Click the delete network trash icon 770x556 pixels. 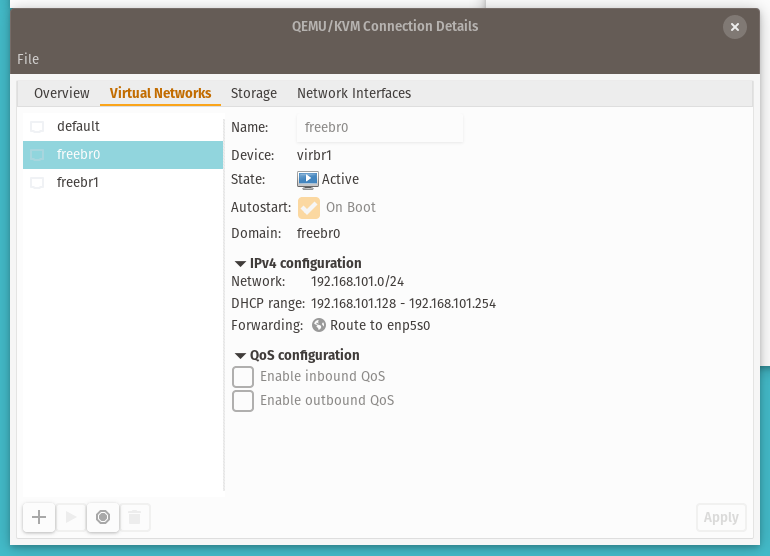(x=135, y=517)
